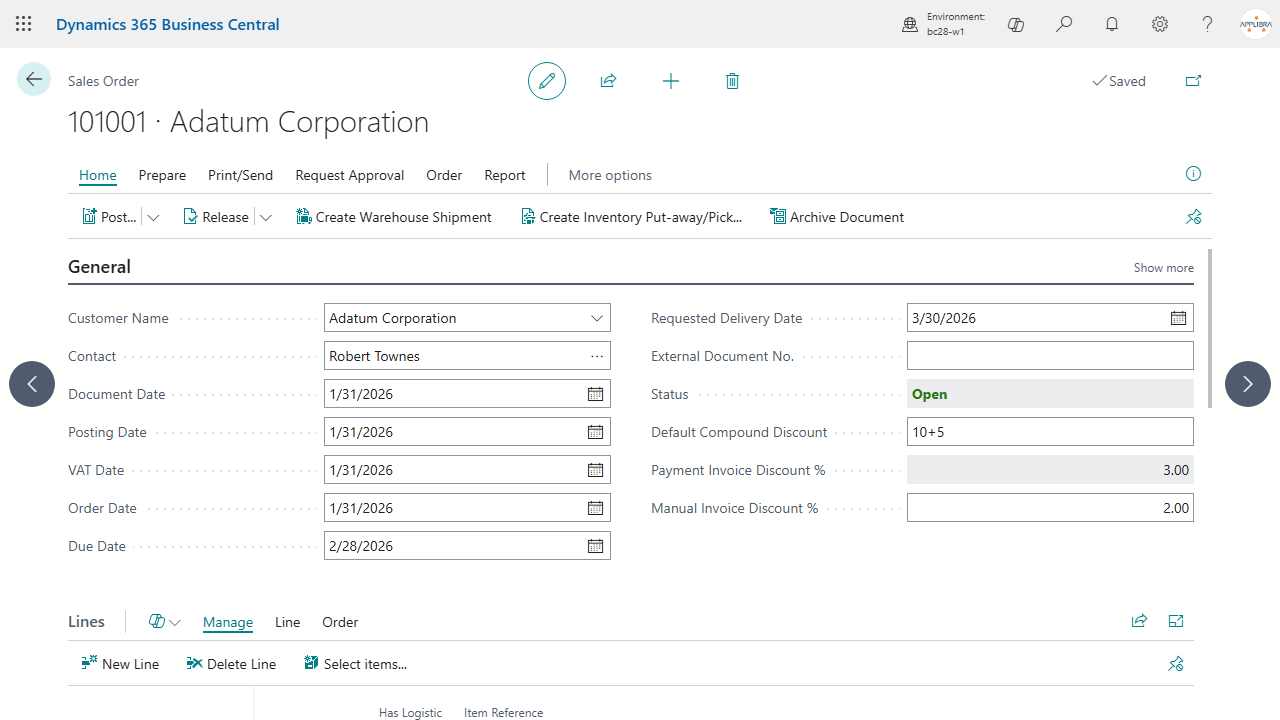1280x720 pixels.
Task: Click Archive Document
Action: tap(837, 217)
